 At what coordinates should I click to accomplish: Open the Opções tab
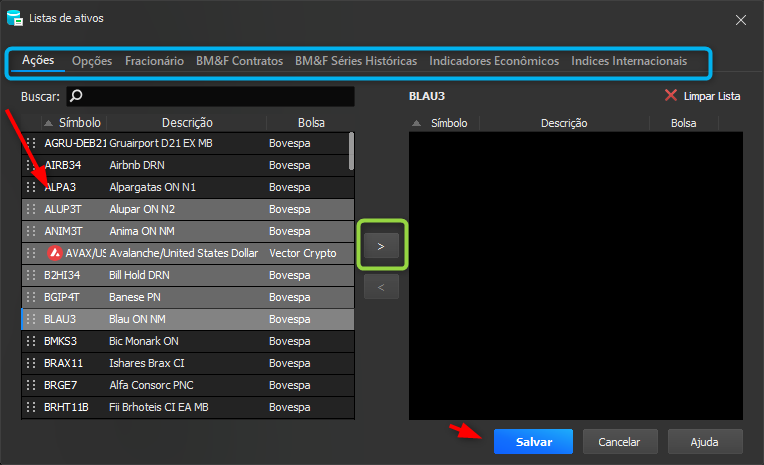point(92,61)
